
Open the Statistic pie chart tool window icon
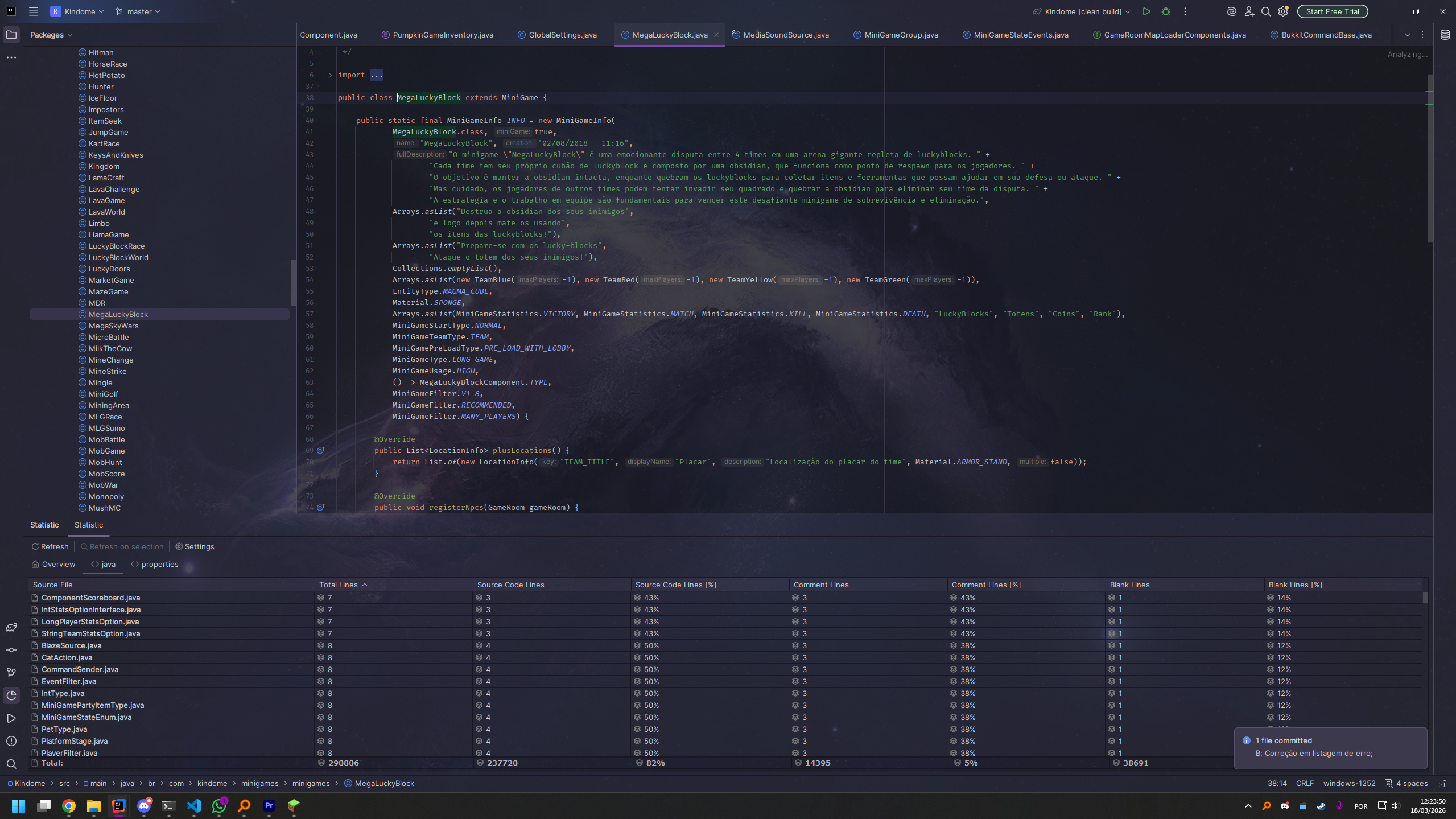11,695
